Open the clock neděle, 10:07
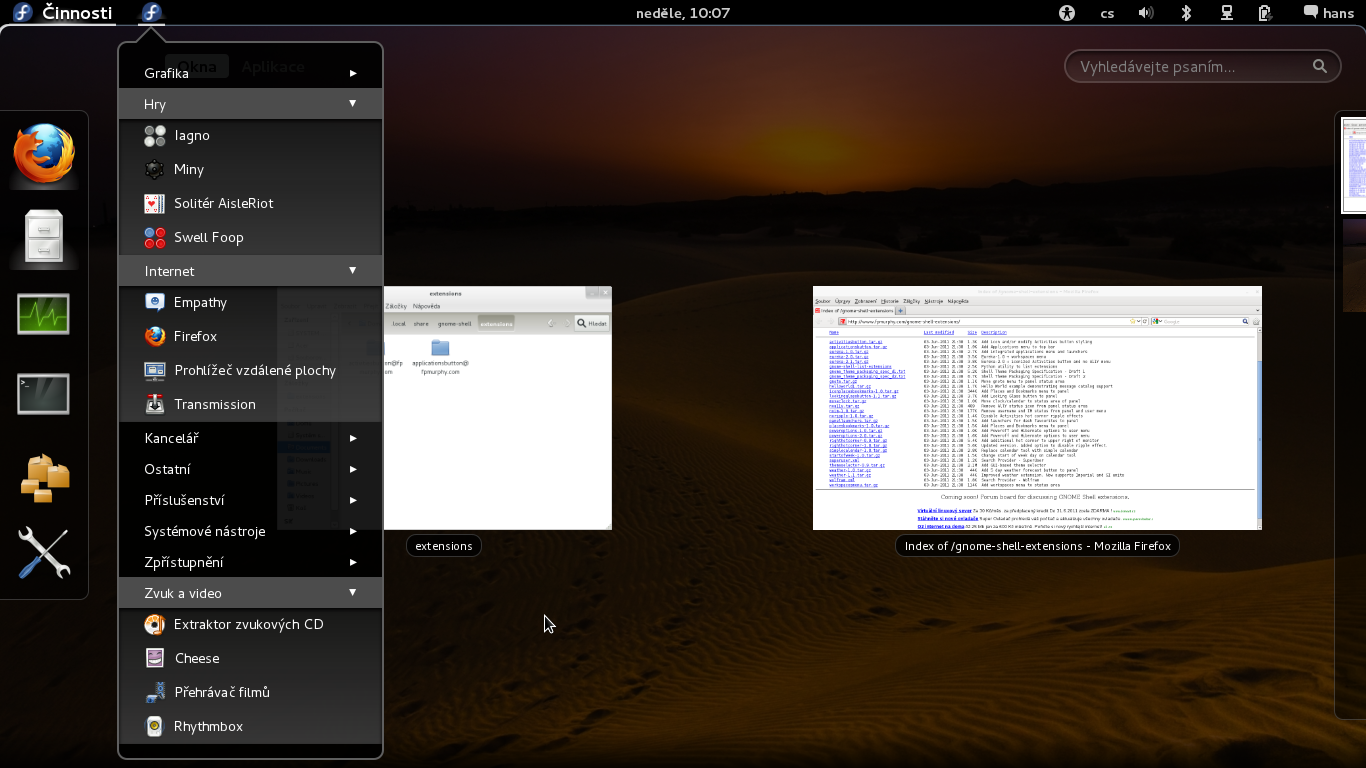 pyautogui.click(x=683, y=13)
